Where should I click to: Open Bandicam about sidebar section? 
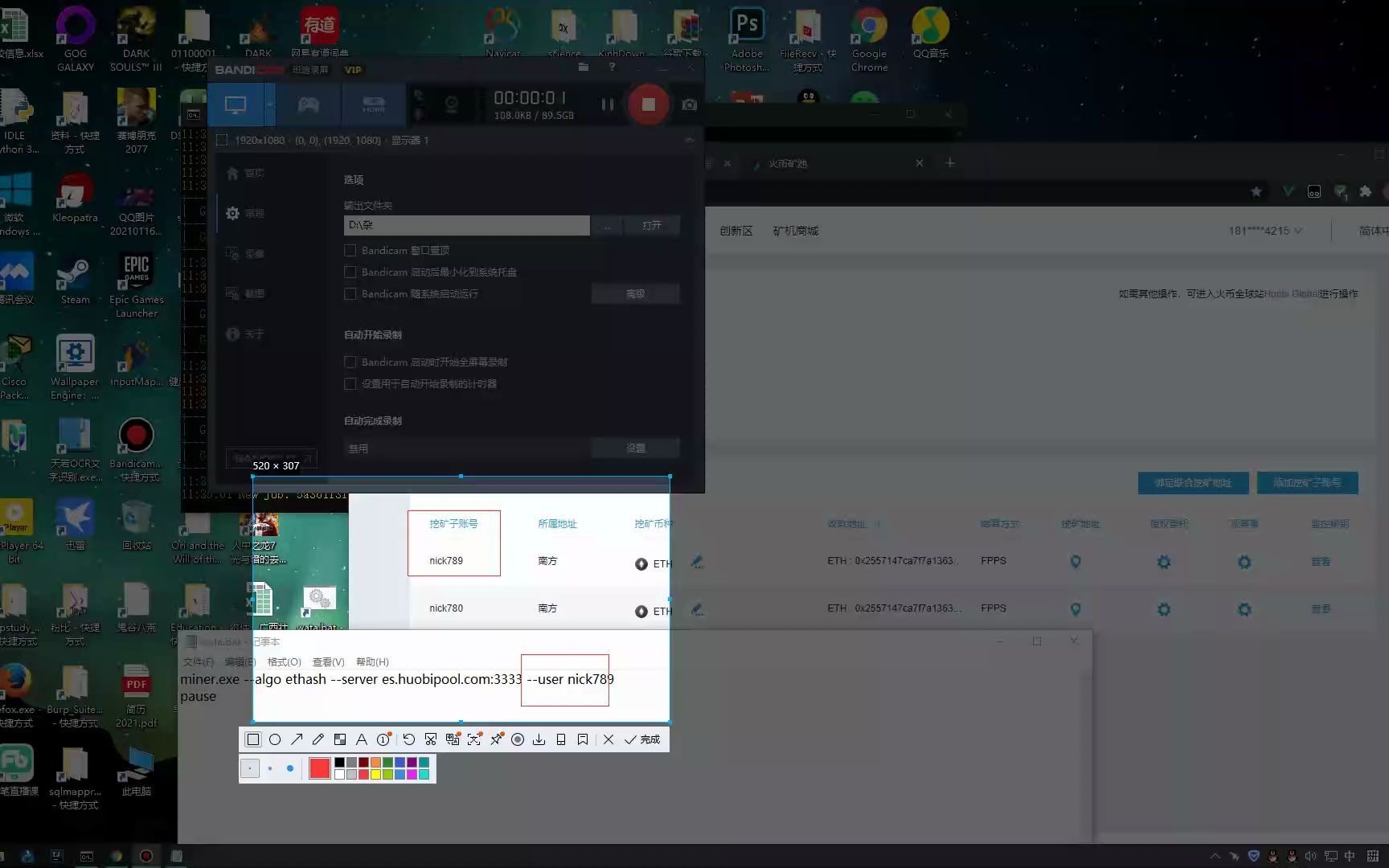click(x=245, y=334)
